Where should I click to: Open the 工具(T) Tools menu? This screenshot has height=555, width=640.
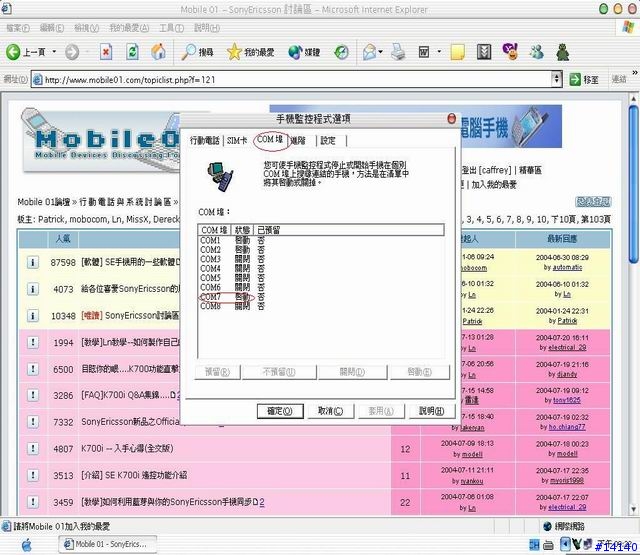coord(171,28)
